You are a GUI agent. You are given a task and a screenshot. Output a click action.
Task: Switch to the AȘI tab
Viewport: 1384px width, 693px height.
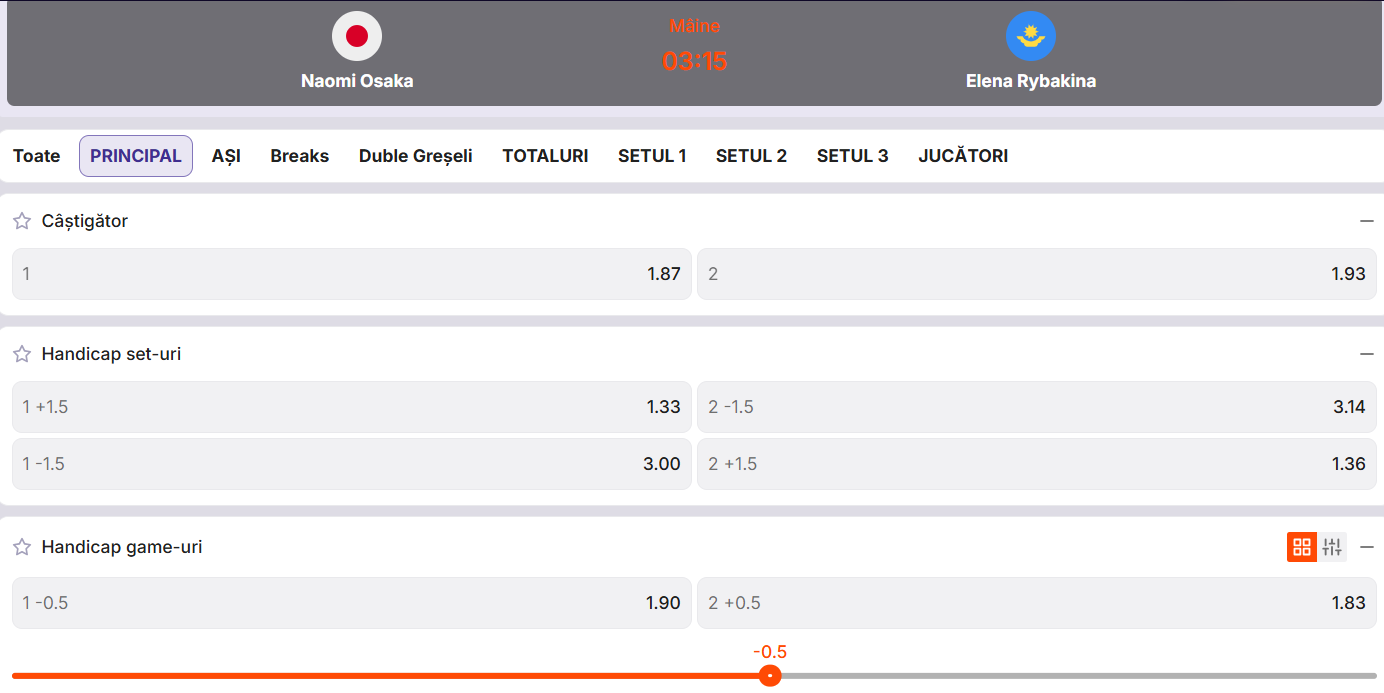pyautogui.click(x=226, y=156)
